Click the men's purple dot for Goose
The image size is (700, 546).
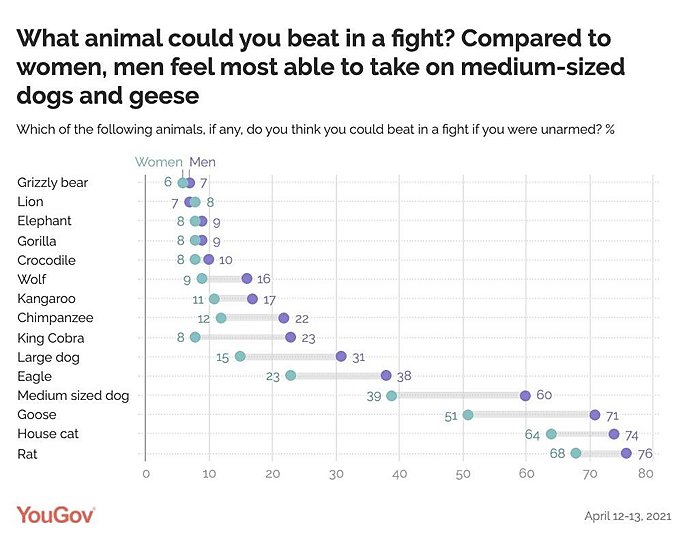pyautogui.click(x=595, y=414)
